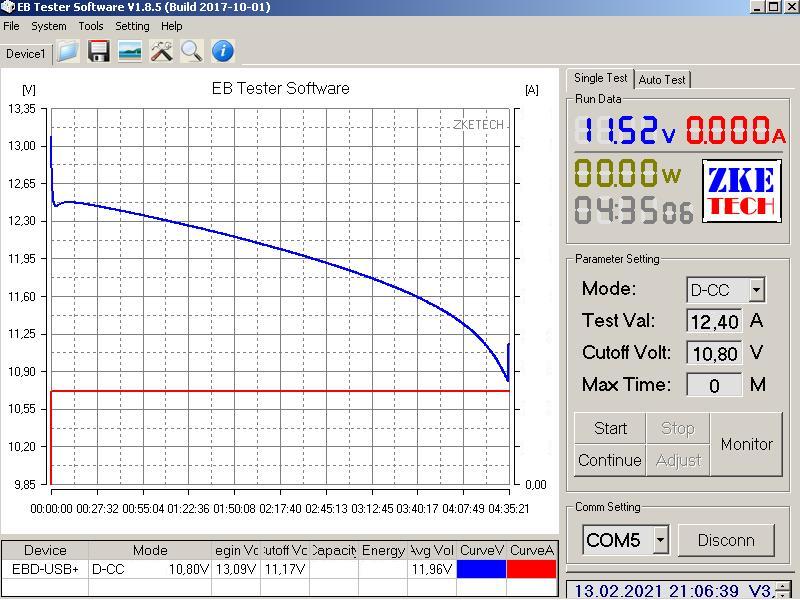Select the EBD-USB+ device cell
This screenshot has width=800, height=600.
point(45,569)
